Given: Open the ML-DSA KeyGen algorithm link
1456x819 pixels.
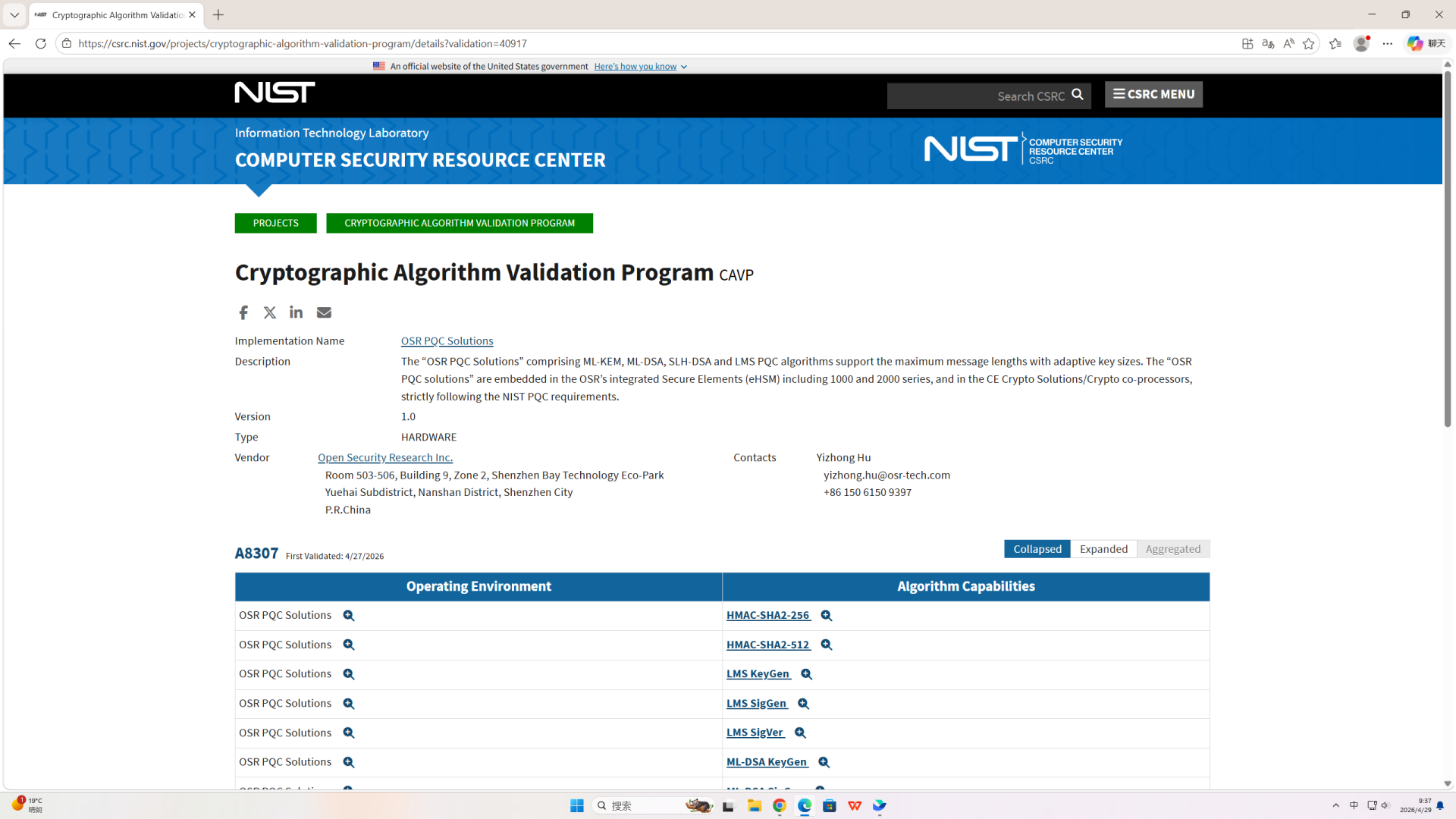Looking at the screenshot, I should pos(767,761).
